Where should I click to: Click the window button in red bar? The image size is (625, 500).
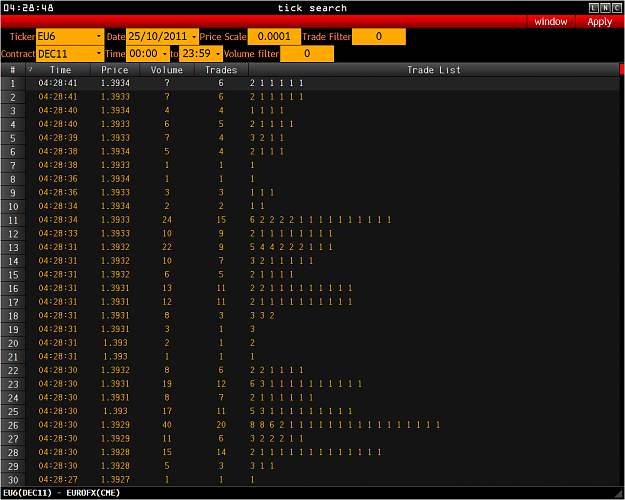tap(551, 22)
